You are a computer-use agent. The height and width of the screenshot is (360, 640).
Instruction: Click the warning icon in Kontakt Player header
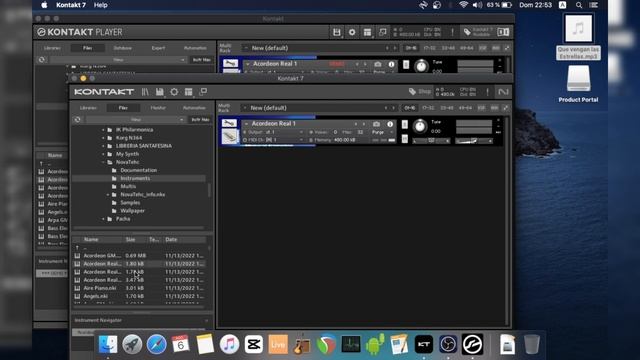pos(452,32)
